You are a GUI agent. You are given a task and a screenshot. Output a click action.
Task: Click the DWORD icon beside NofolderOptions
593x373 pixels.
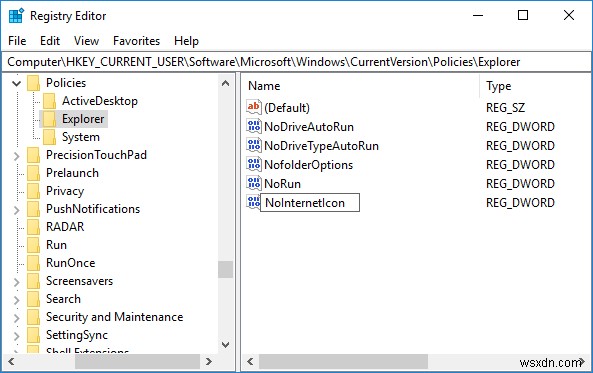(253, 164)
